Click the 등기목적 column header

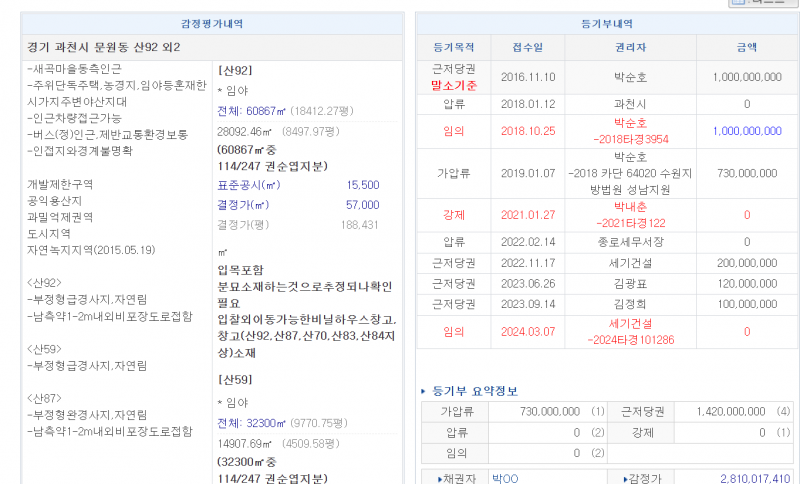(x=453, y=47)
